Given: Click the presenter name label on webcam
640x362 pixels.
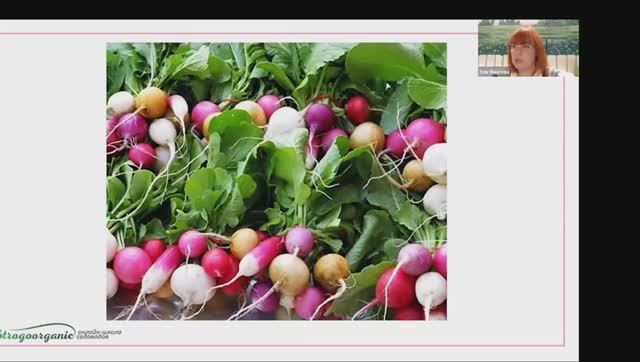Looking at the screenshot, I should point(494,72).
